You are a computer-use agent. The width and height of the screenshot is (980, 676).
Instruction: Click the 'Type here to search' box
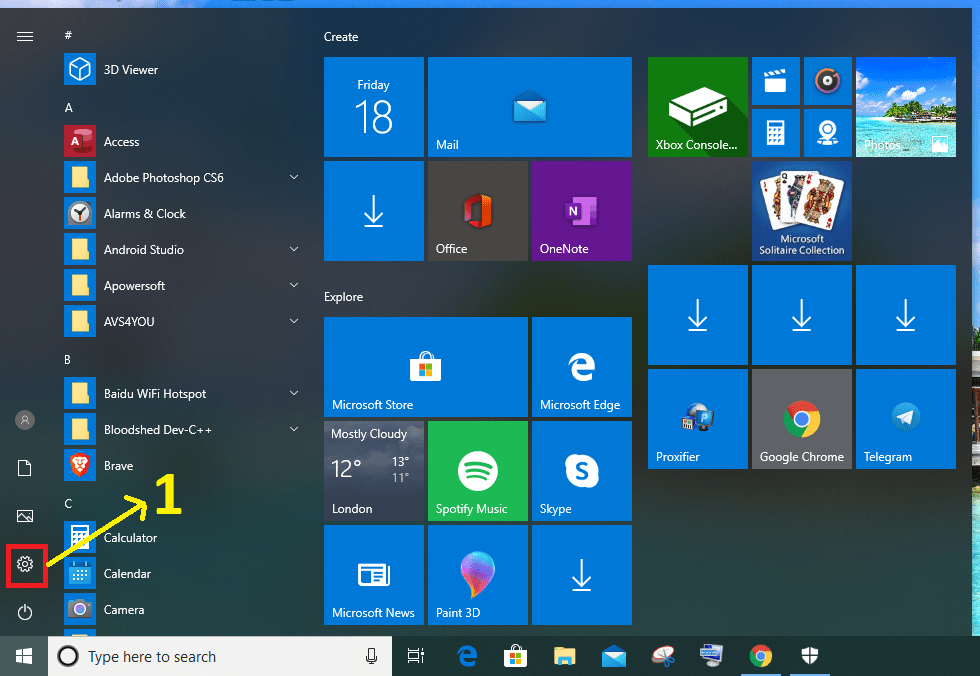coord(220,656)
